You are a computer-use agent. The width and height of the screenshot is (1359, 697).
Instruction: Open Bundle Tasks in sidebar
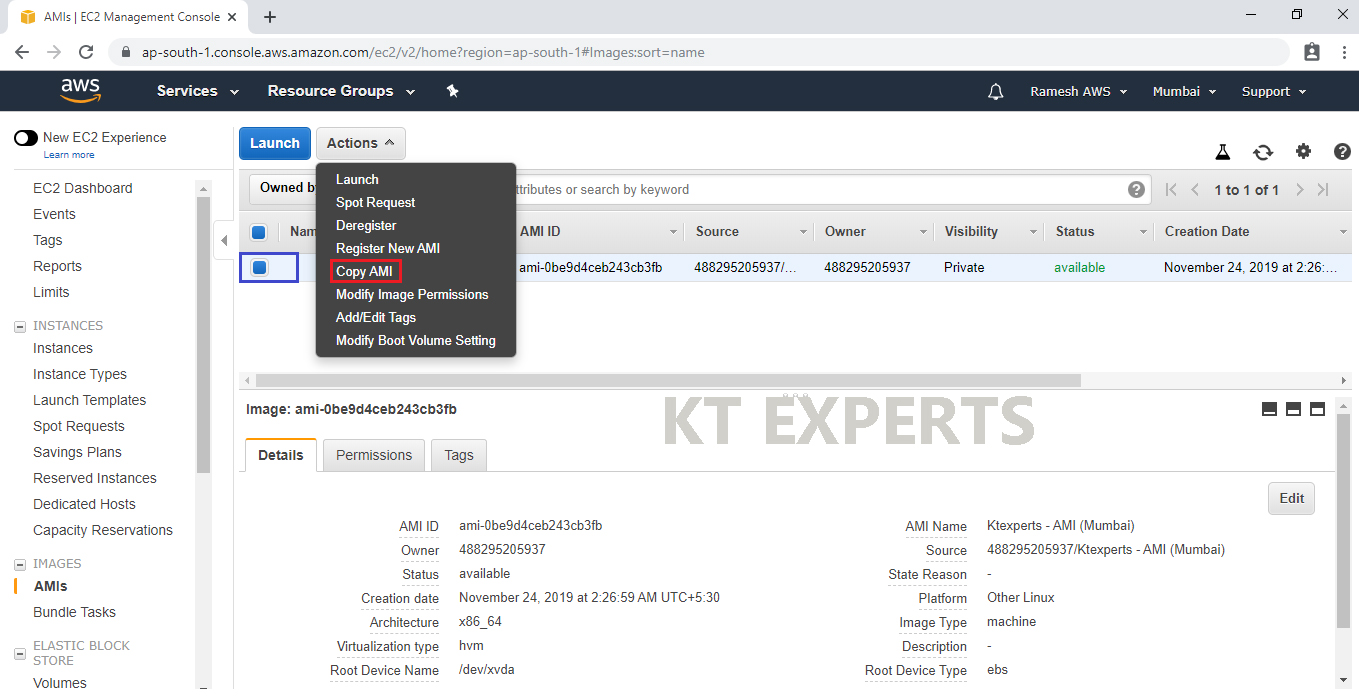pyautogui.click(x=75, y=612)
